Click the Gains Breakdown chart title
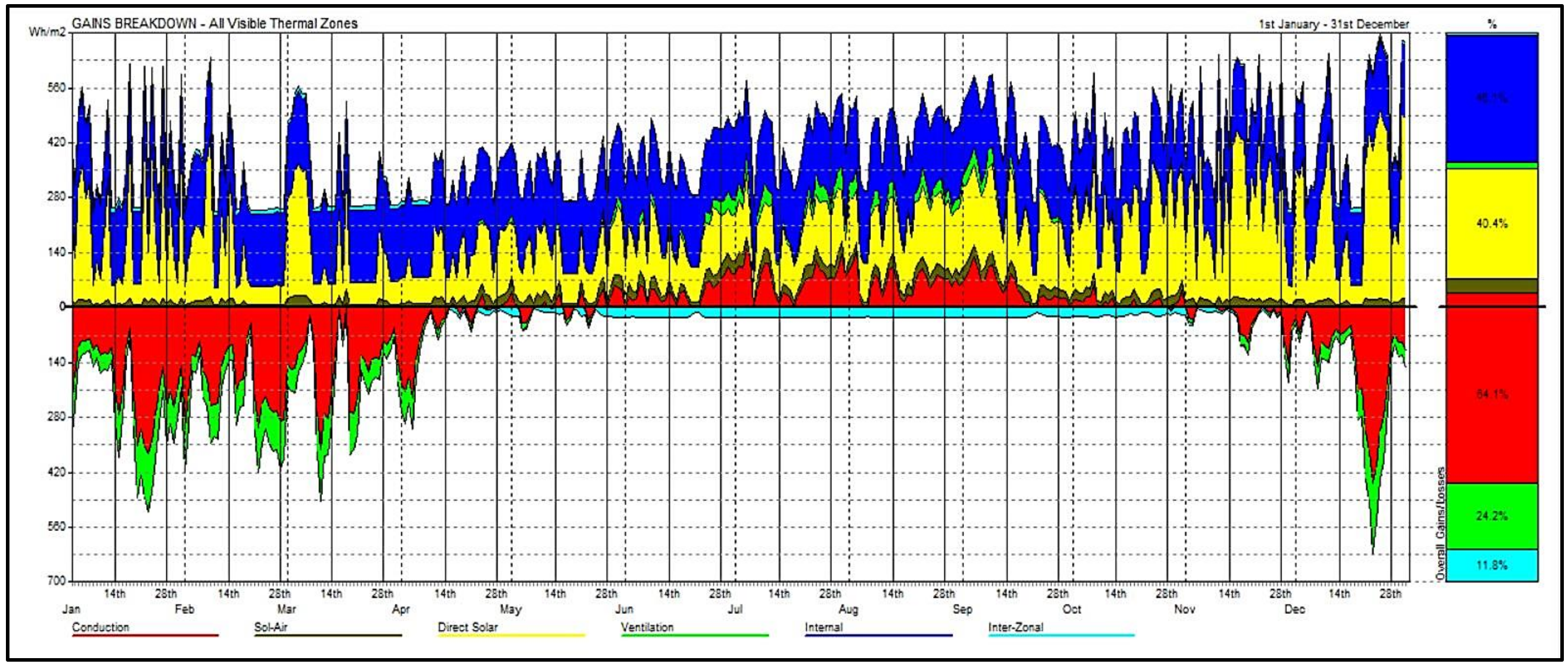The width and height of the screenshot is (1568, 667). (x=214, y=24)
